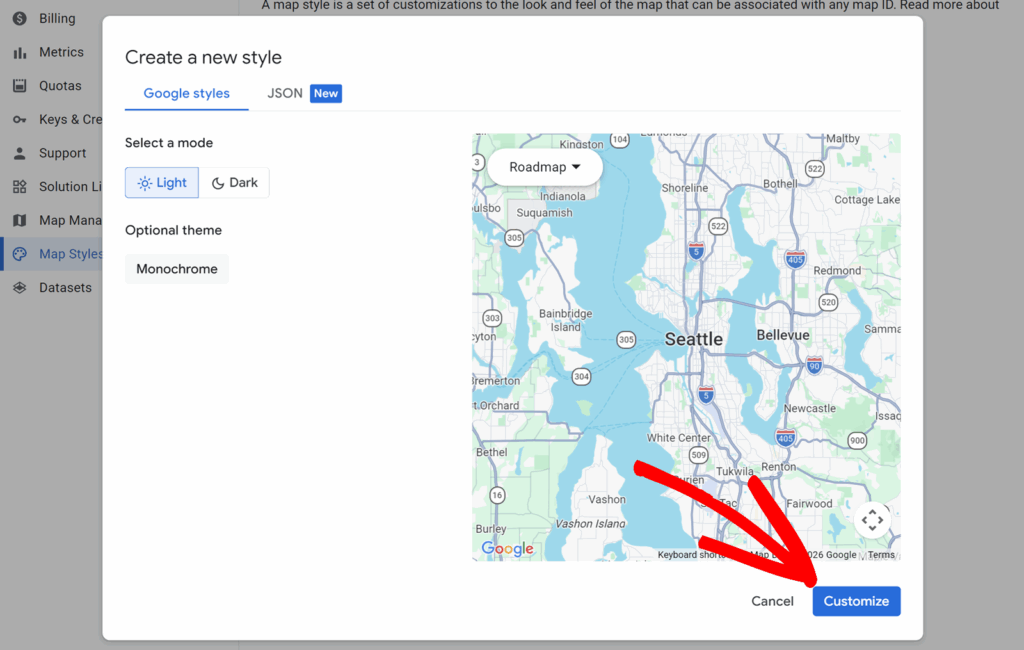Select Light mode for map style

pos(162,183)
